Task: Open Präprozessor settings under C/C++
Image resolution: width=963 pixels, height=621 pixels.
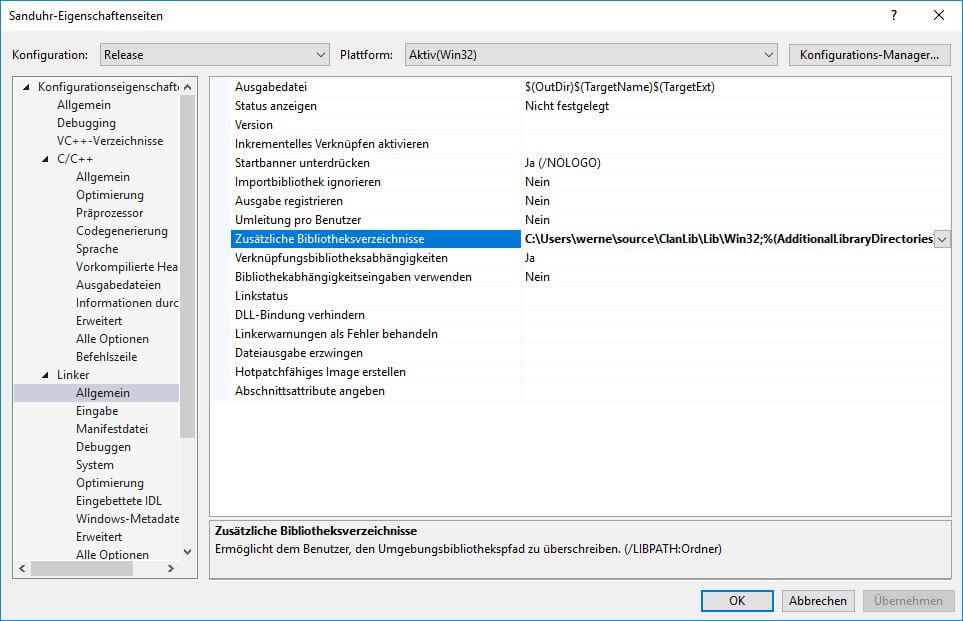Action: coord(109,213)
